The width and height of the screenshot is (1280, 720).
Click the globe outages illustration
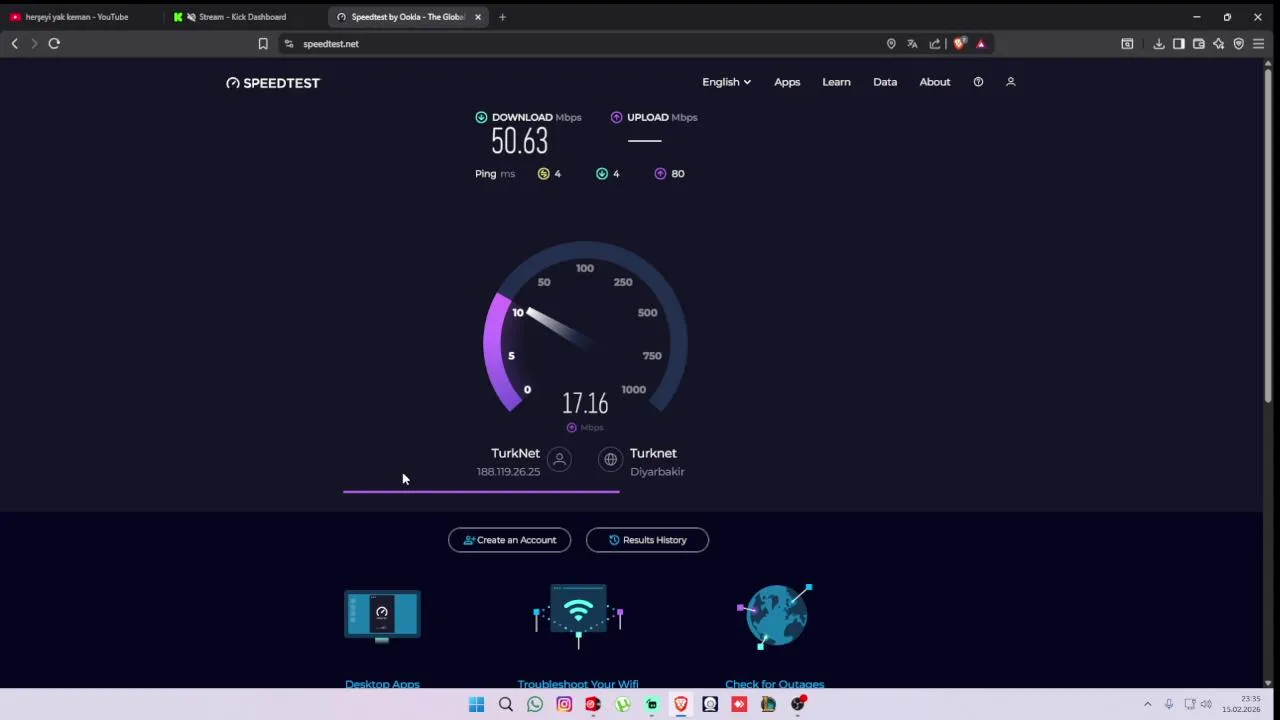click(x=775, y=615)
